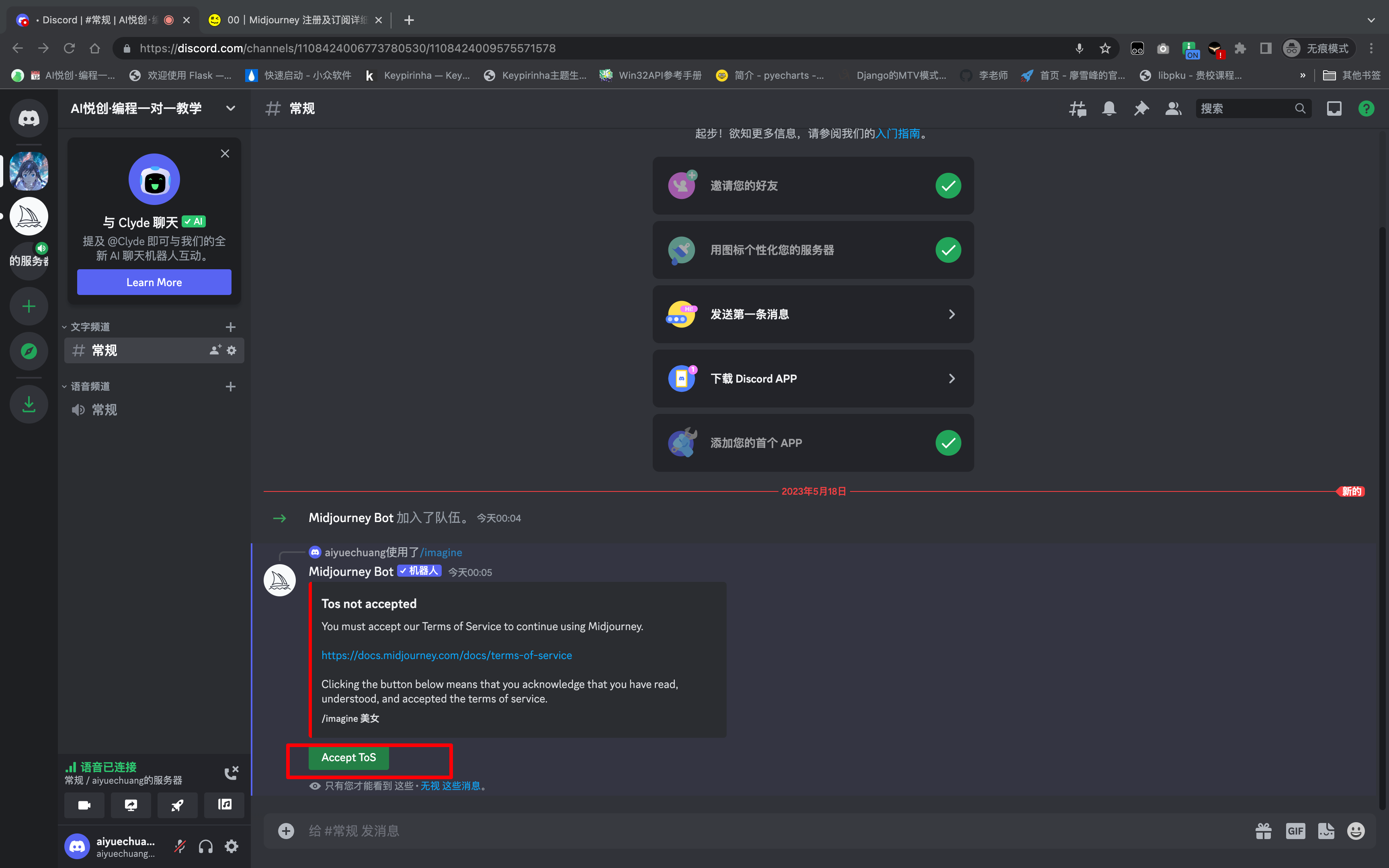Download apps icon in server sidebar
Screen dimensions: 1389x868
point(29,405)
